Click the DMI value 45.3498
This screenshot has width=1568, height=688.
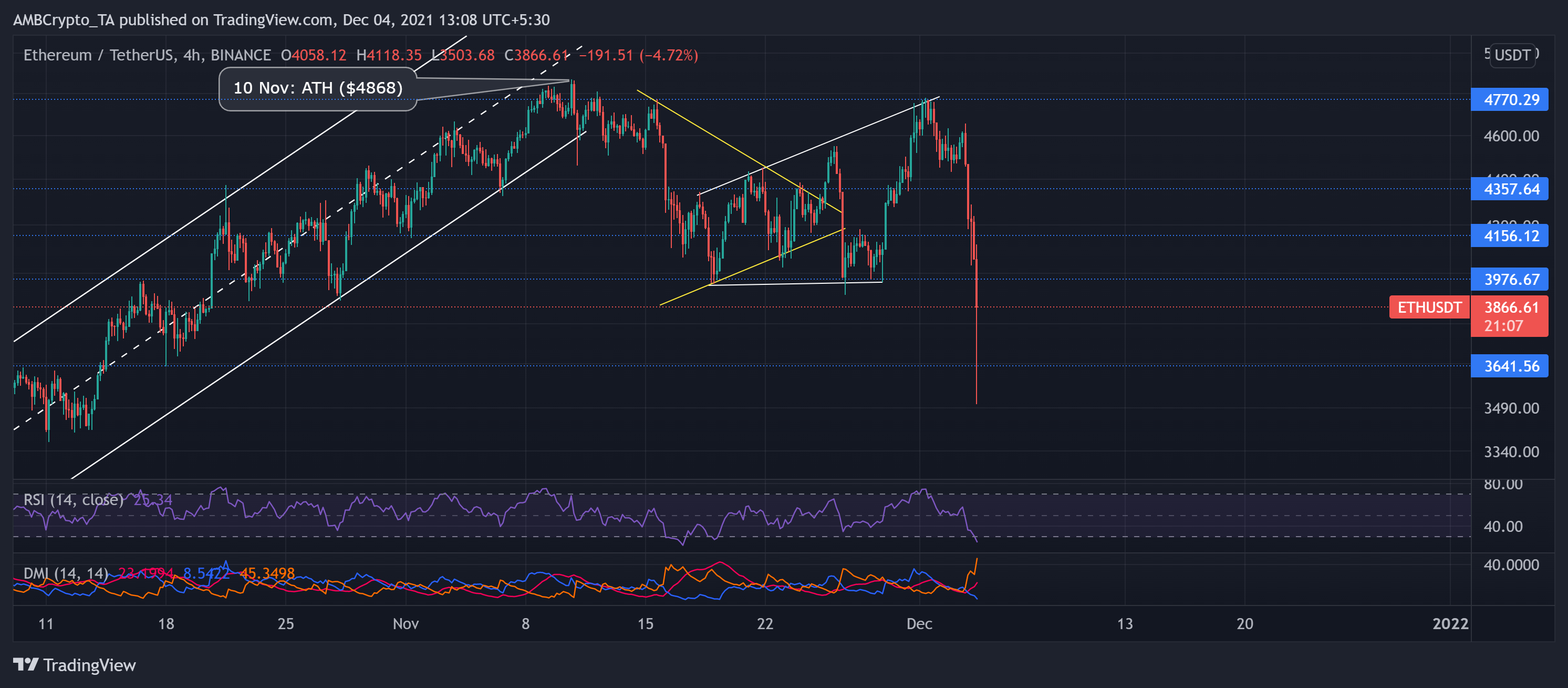coord(267,573)
